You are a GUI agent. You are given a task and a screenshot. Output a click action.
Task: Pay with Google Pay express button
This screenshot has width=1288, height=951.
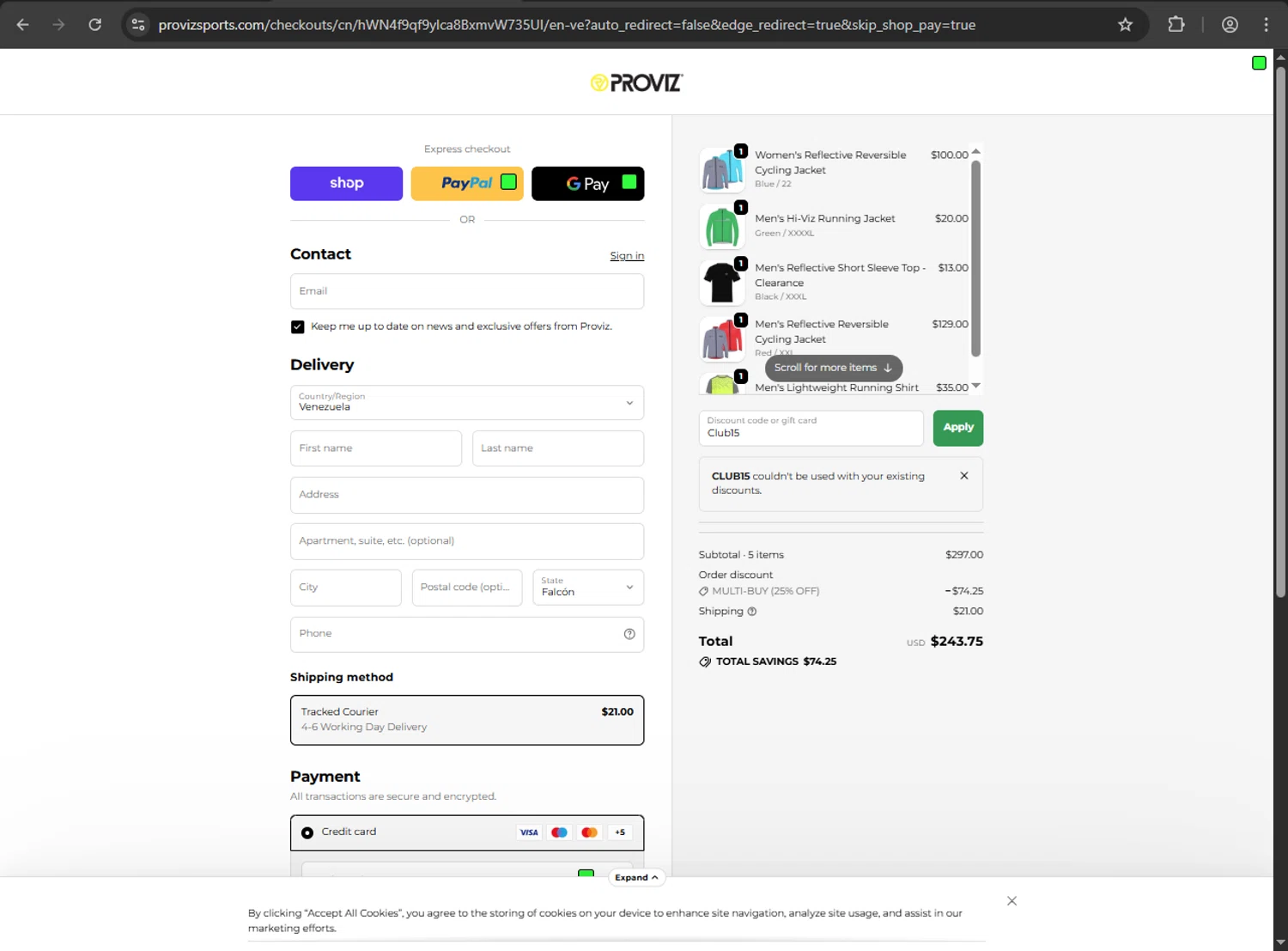click(x=588, y=184)
